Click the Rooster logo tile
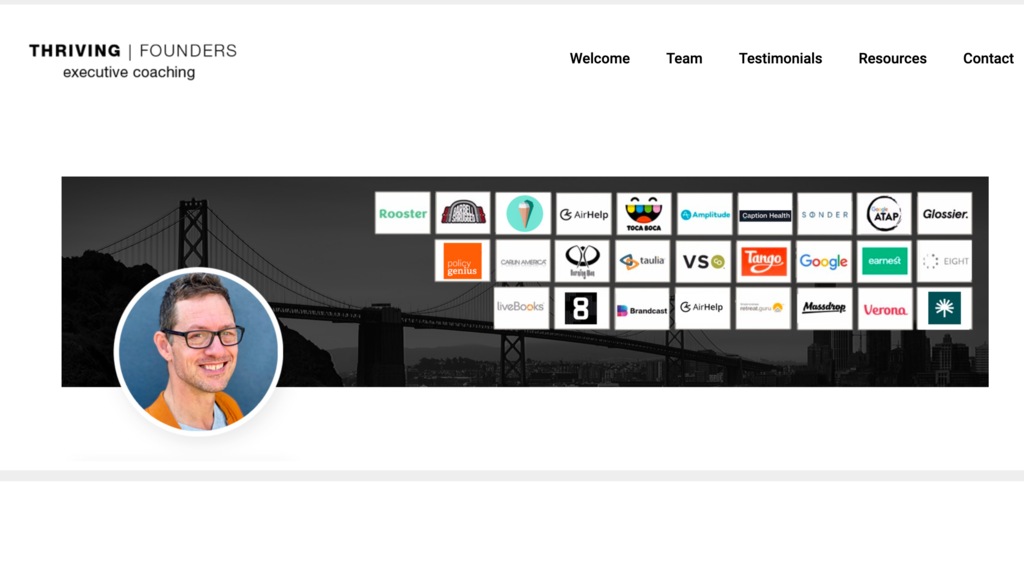This screenshot has height=583, width=1024. [403, 213]
